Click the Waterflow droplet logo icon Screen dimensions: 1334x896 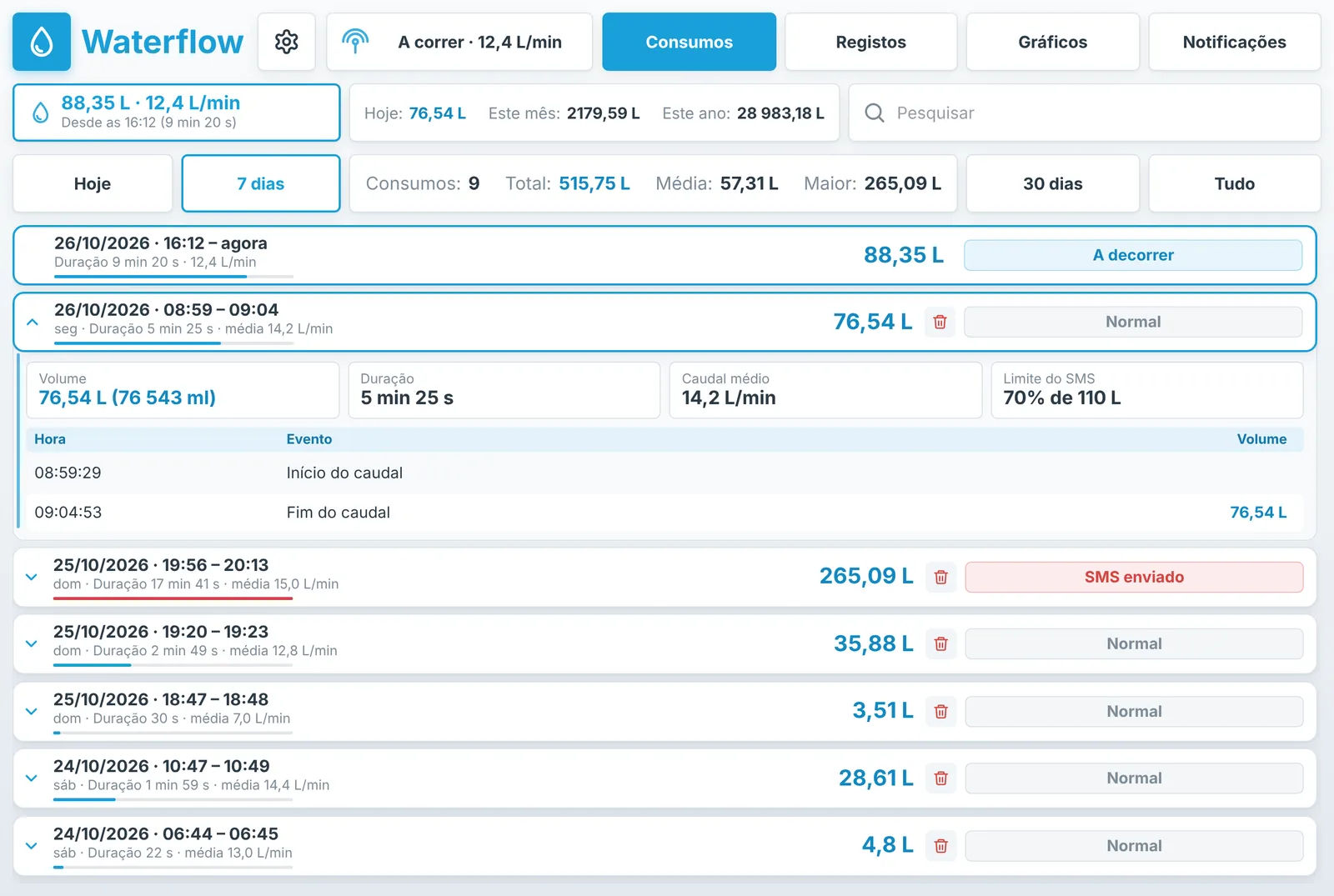(x=42, y=42)
